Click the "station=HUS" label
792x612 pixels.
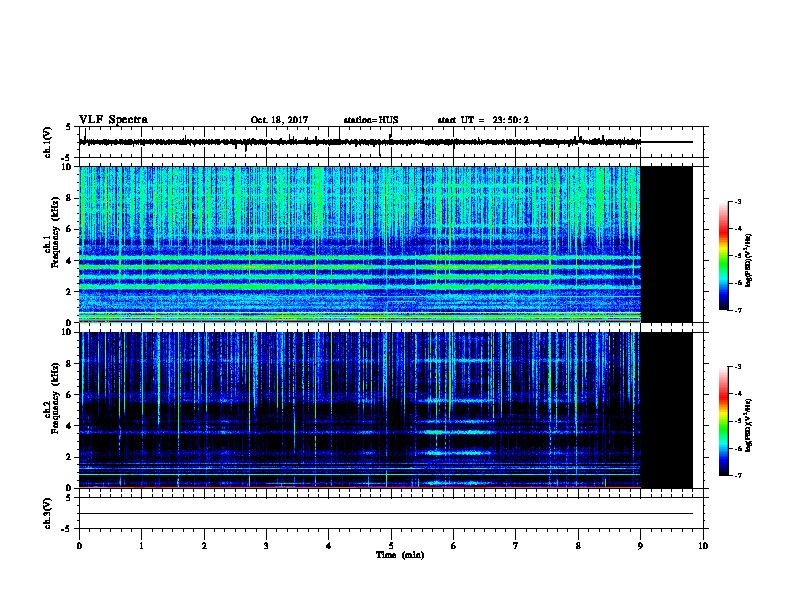371,120
